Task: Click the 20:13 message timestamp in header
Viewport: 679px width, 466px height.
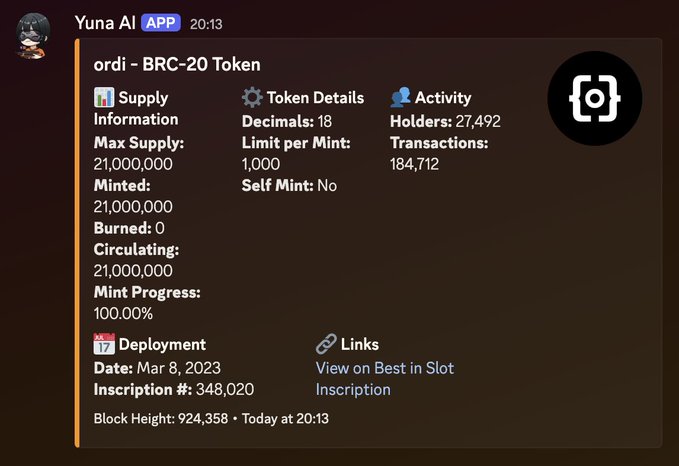Action: click(207, 22)
